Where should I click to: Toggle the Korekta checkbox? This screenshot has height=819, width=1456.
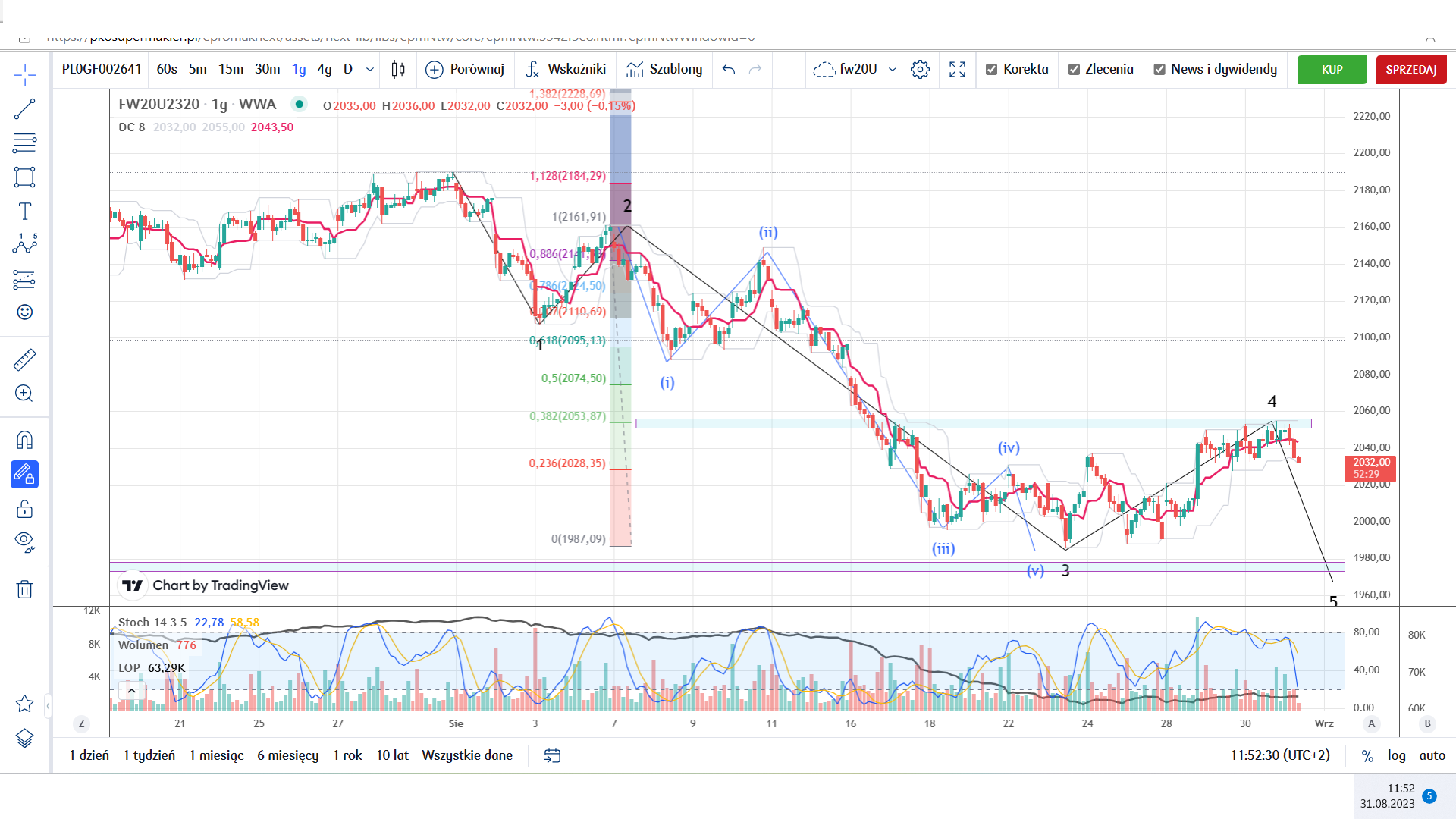pyautogui.click(x=991, y=70)
